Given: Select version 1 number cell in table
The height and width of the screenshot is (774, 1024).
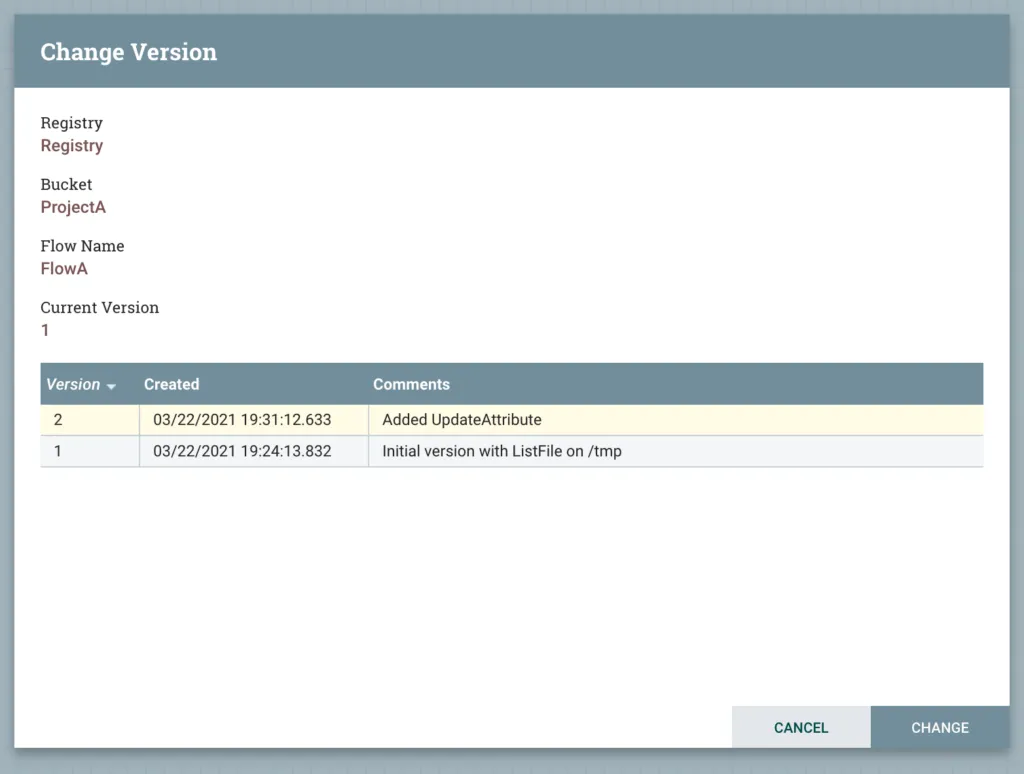Looking at the screenshot, I should point(58,451).
